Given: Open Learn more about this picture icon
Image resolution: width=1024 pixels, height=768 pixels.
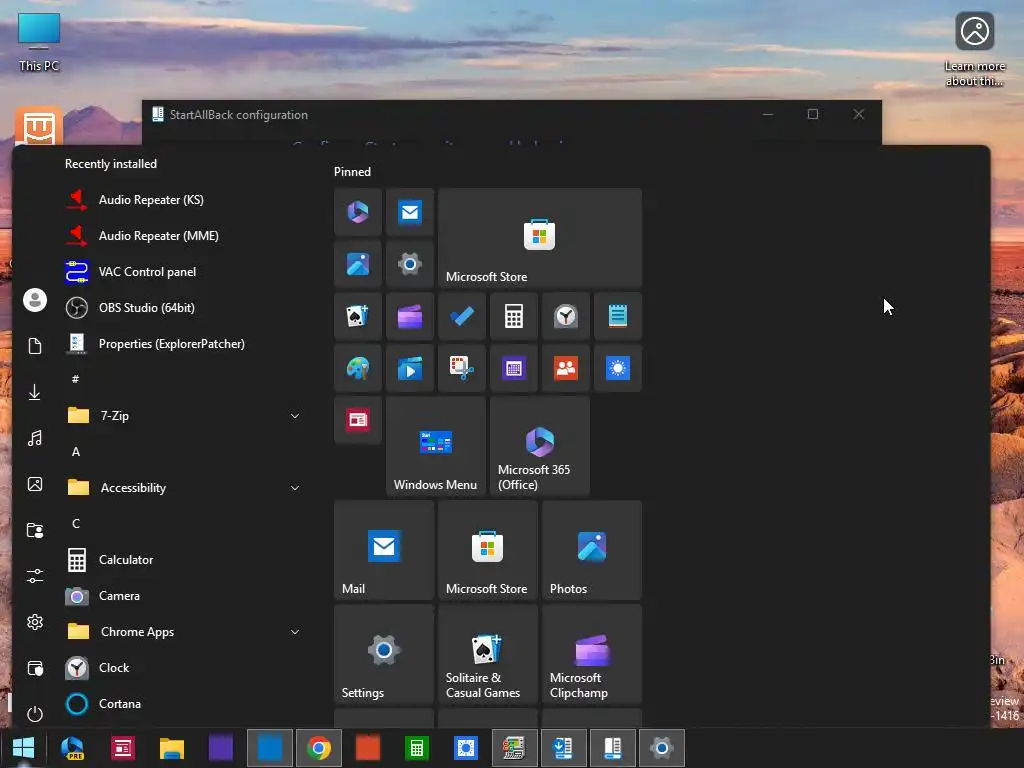Looking at the screenshot, I should coord(974,49).
